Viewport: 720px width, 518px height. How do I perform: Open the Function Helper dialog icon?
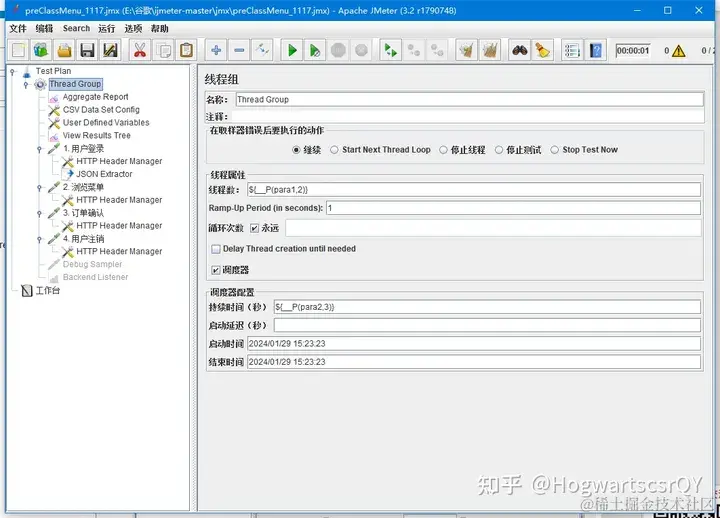[x=572, y=50]
